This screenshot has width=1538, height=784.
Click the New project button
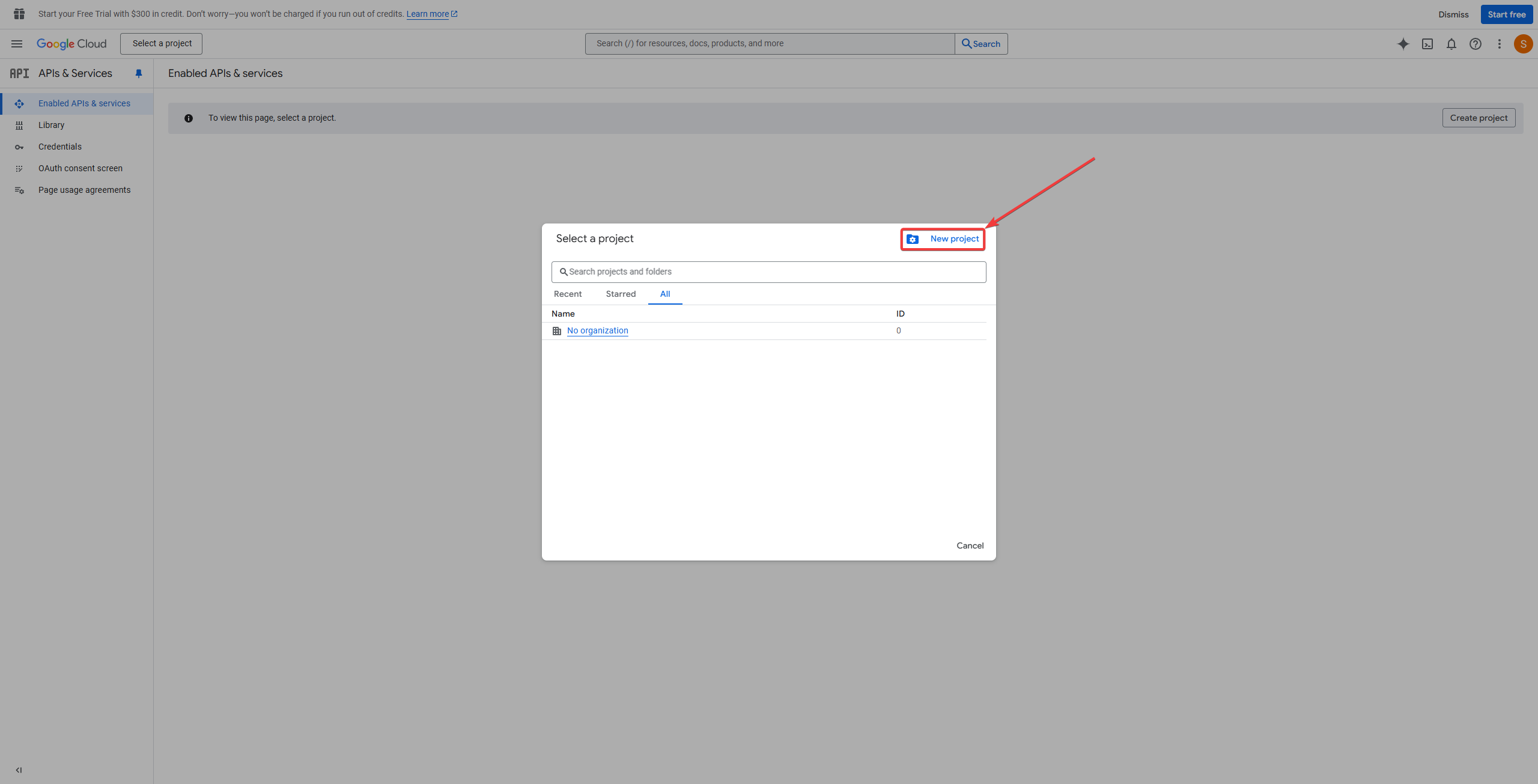943,239
